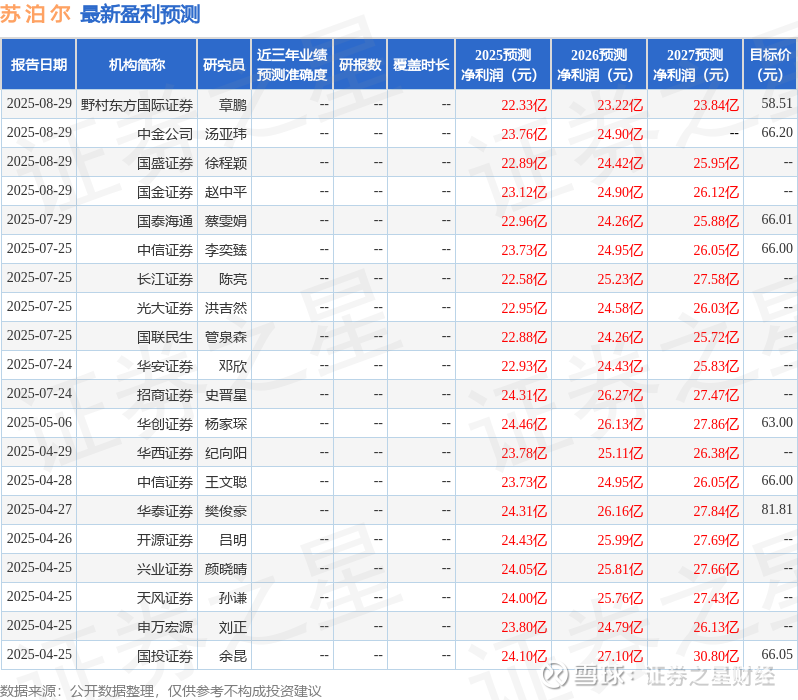Click the target price 81.81

tap(777, 509)
